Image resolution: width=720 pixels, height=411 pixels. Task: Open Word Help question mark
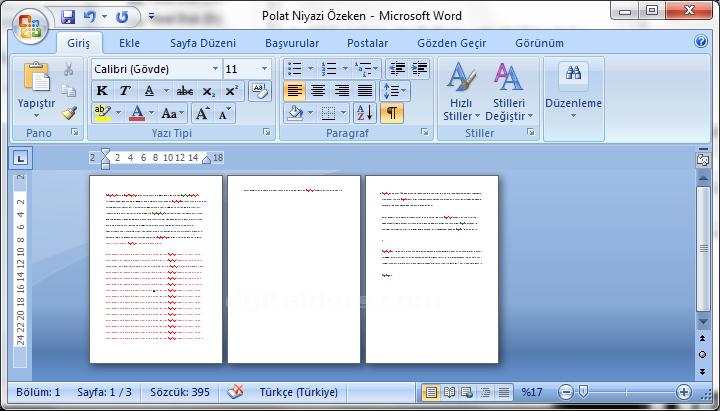click(701, 42)
